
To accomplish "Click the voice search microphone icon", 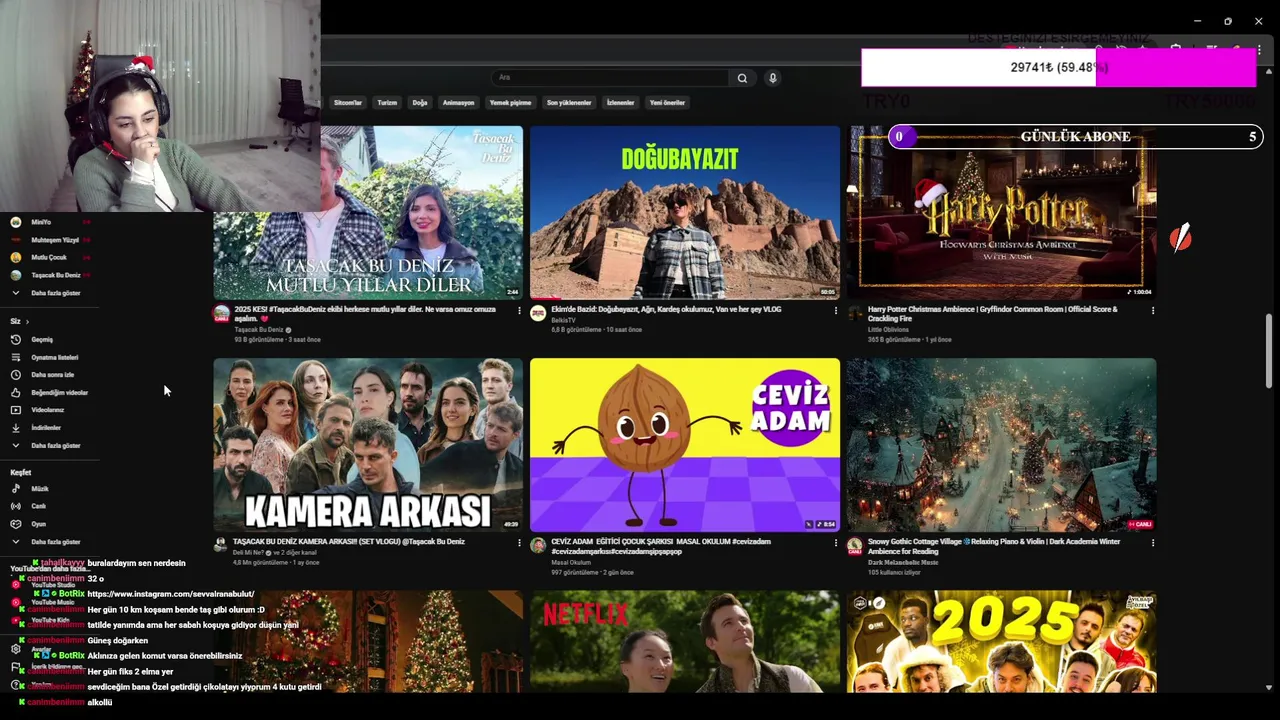I will point(772,78).
